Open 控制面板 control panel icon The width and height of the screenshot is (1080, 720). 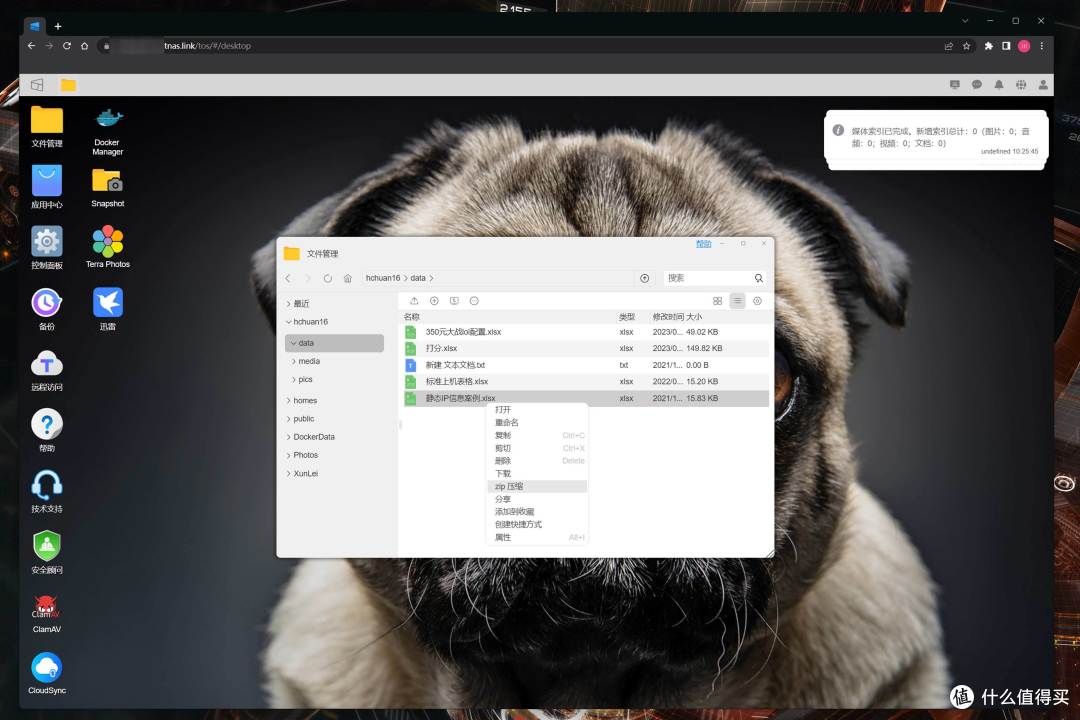[47, 248]
